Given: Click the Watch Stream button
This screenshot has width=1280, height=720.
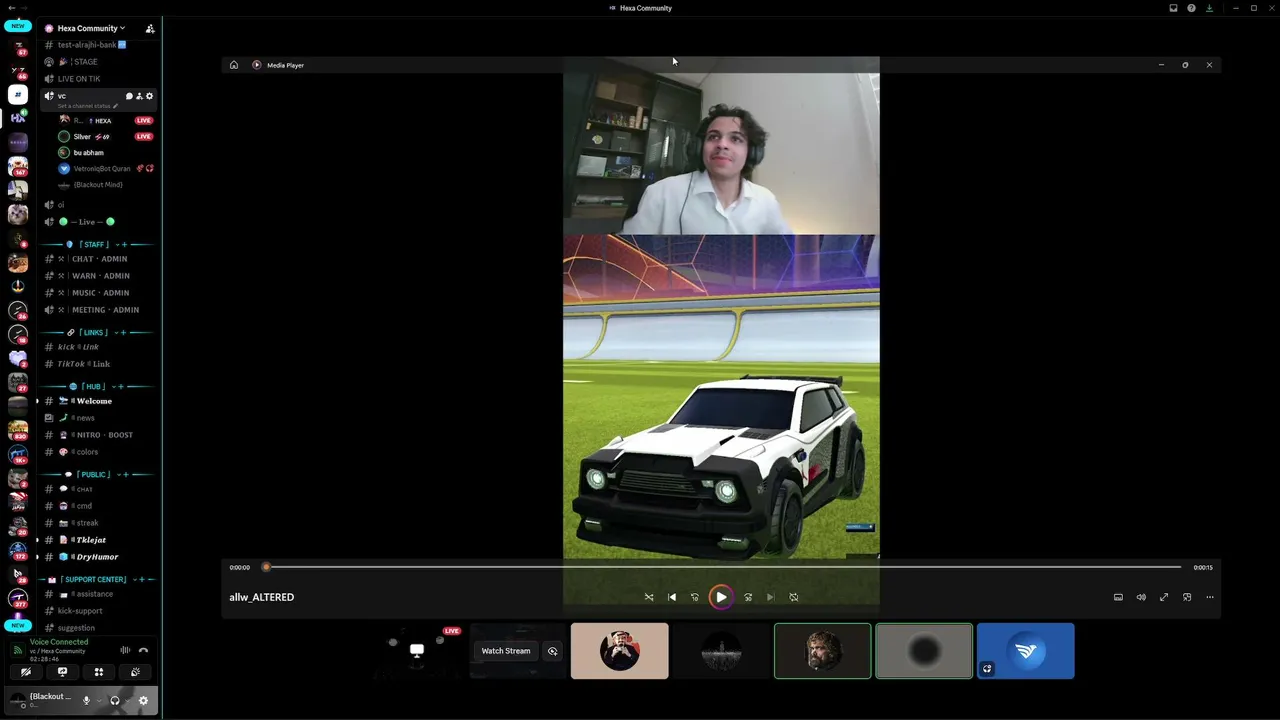Looking at the screenshot, I should (x=506, y=651).
